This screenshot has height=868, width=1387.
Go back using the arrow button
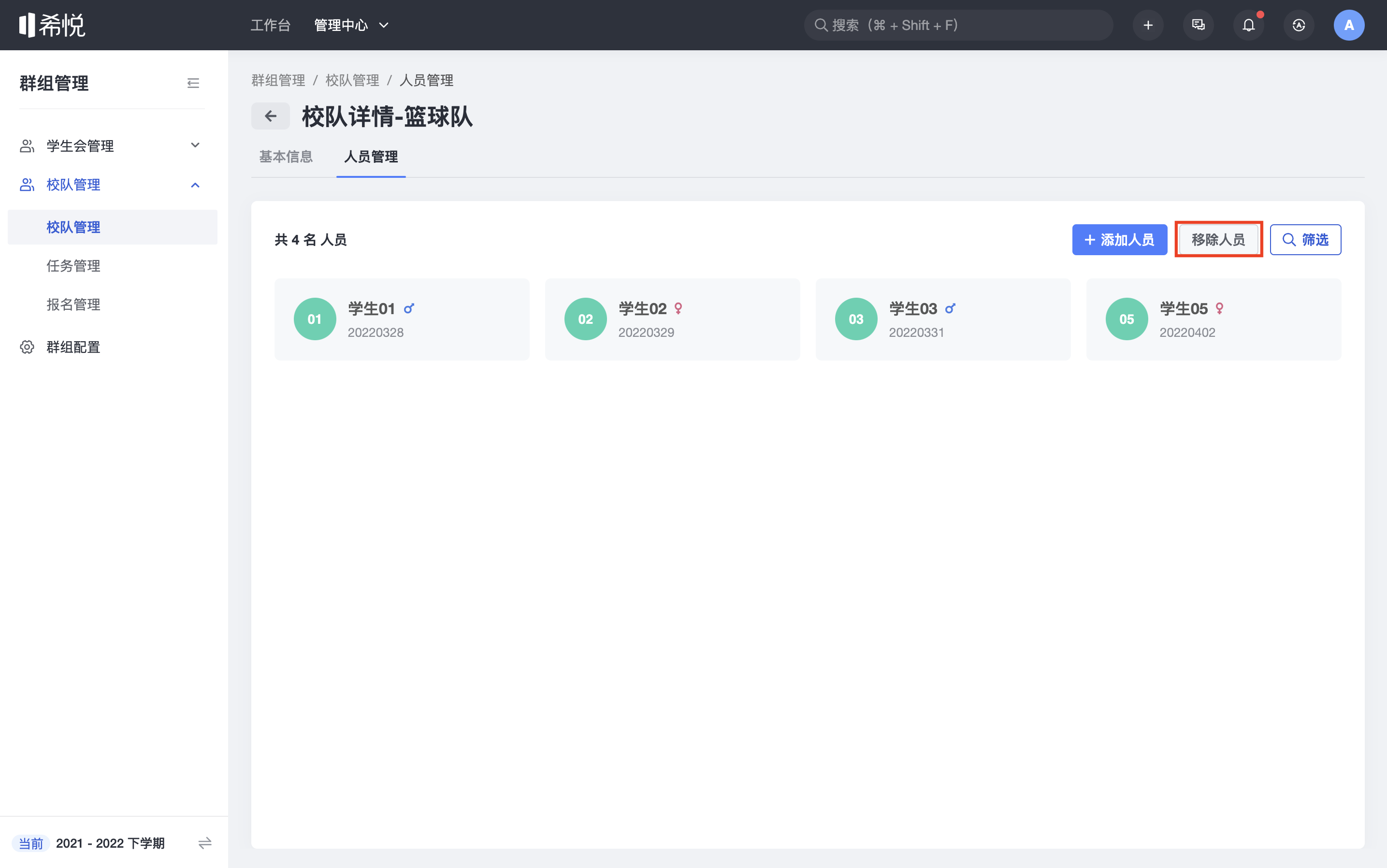point(271,116)
